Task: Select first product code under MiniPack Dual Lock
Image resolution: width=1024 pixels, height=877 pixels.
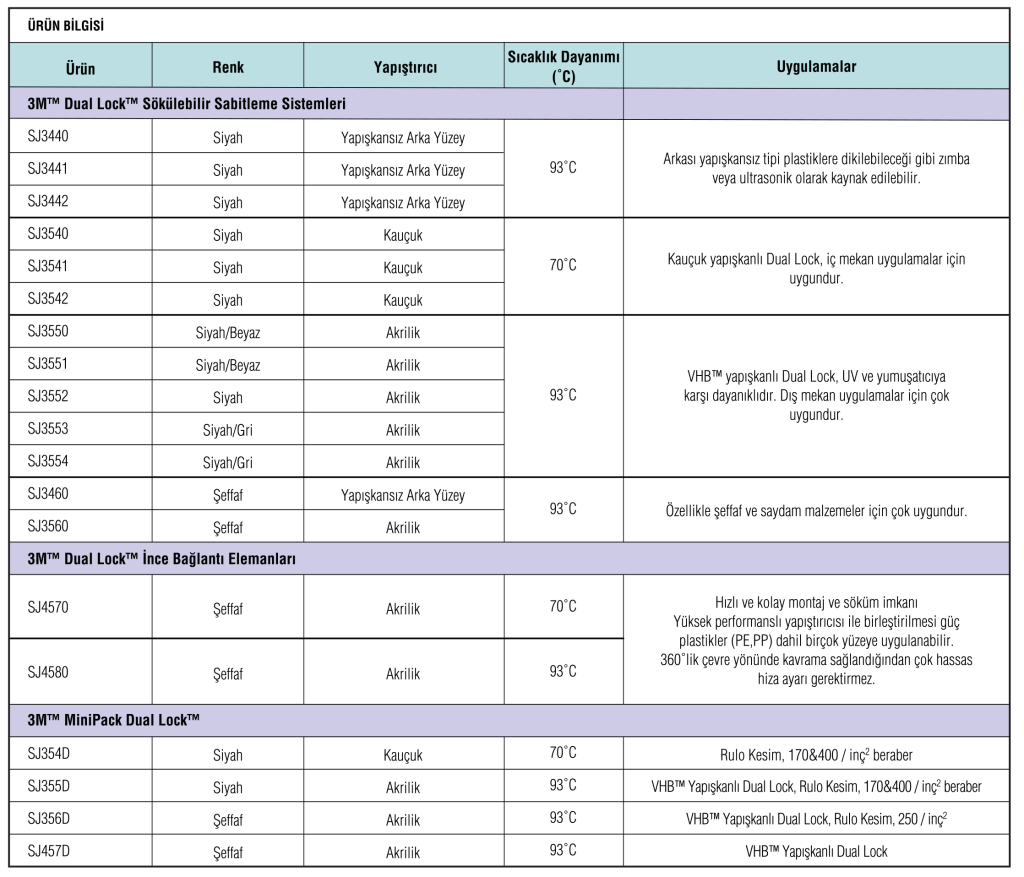Action: (48, 755)
